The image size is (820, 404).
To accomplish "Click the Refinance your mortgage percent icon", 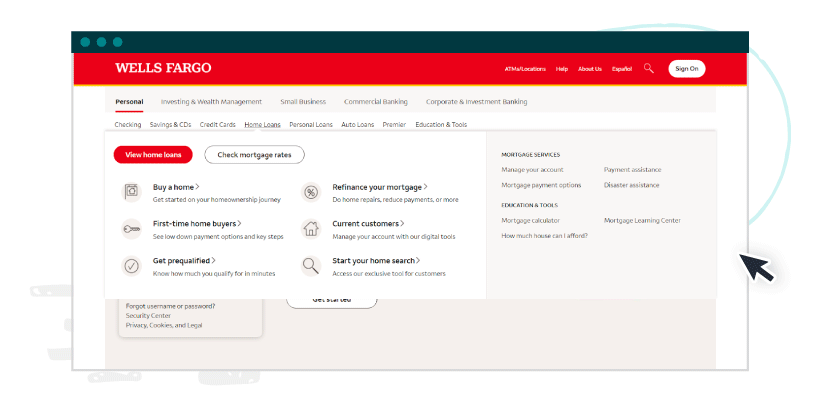I will point(311,192).
